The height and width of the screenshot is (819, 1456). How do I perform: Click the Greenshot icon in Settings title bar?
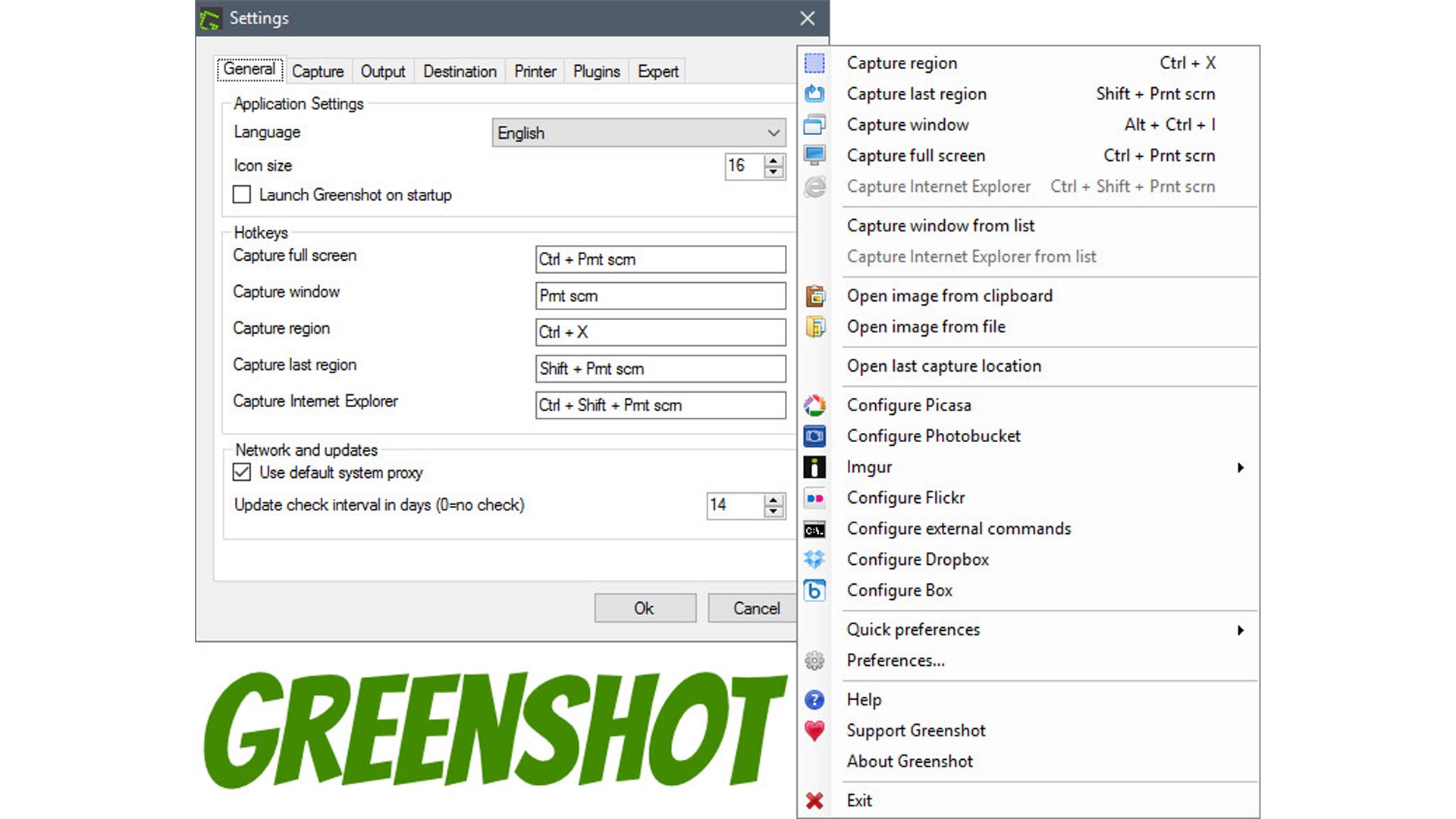point(210,19)
